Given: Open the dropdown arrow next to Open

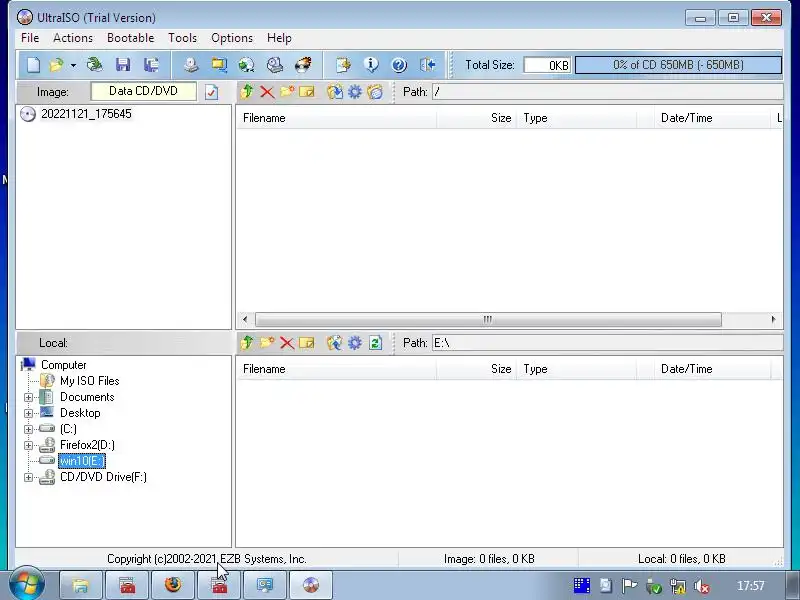Looking at the screenshot, I should click(73, 65).
